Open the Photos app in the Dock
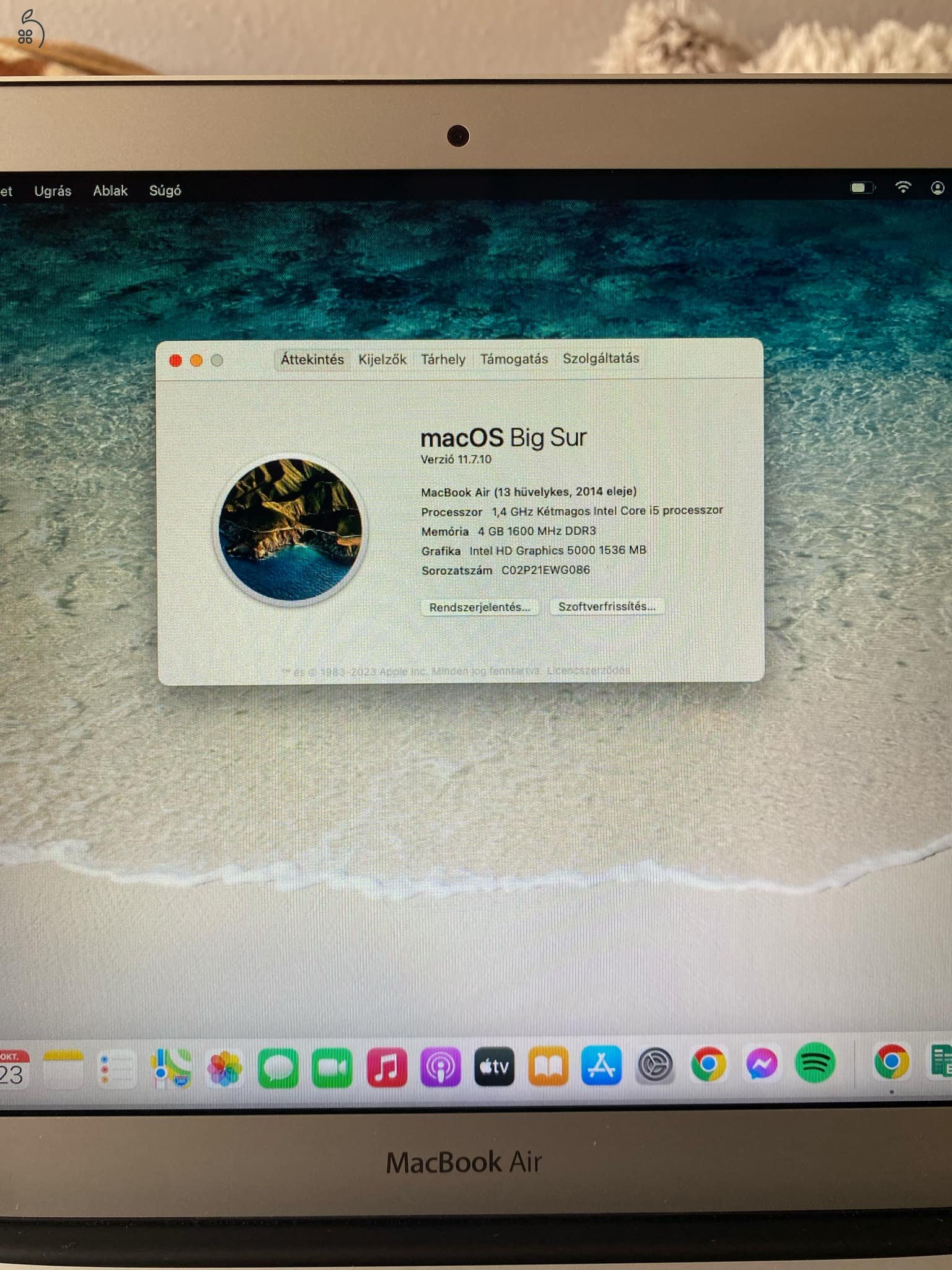 pos(224,1068)
